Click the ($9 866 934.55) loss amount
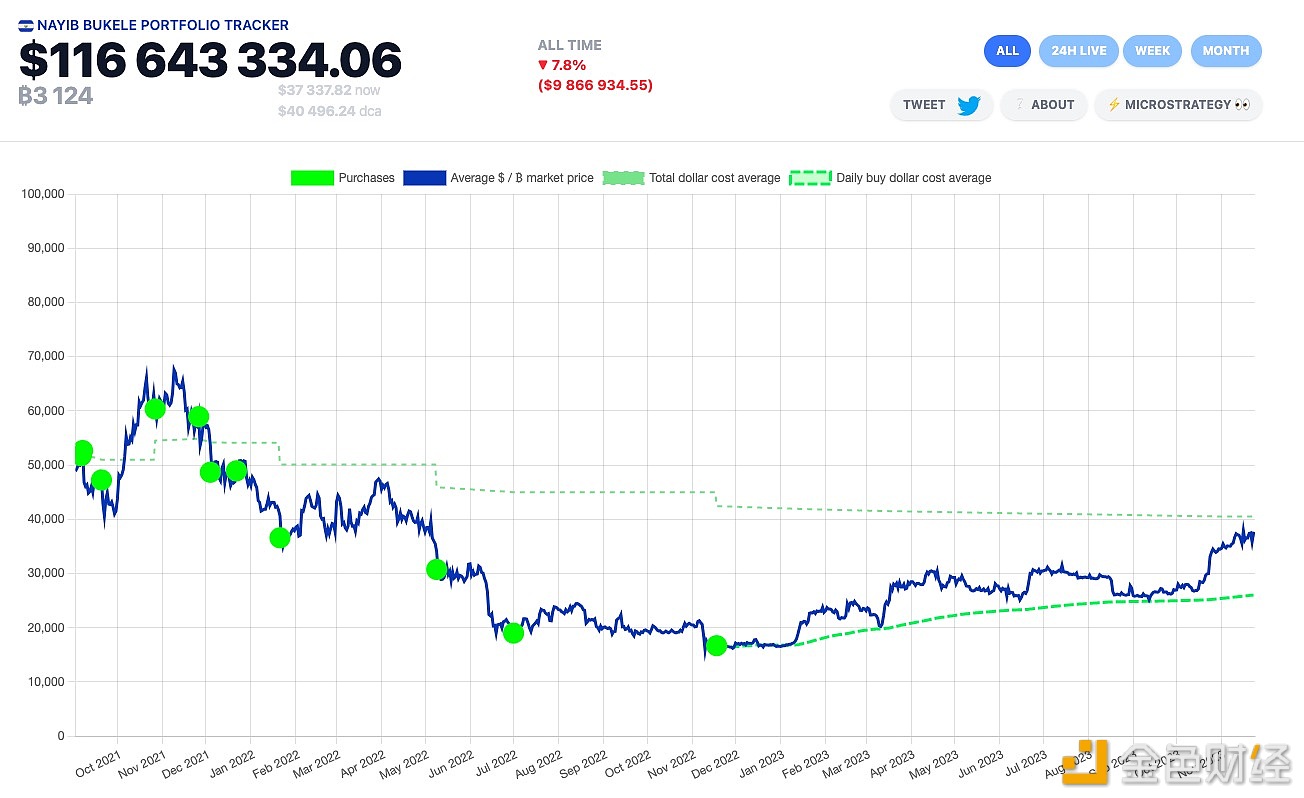Screen dimensions: 1304x798 coord(595,85)
